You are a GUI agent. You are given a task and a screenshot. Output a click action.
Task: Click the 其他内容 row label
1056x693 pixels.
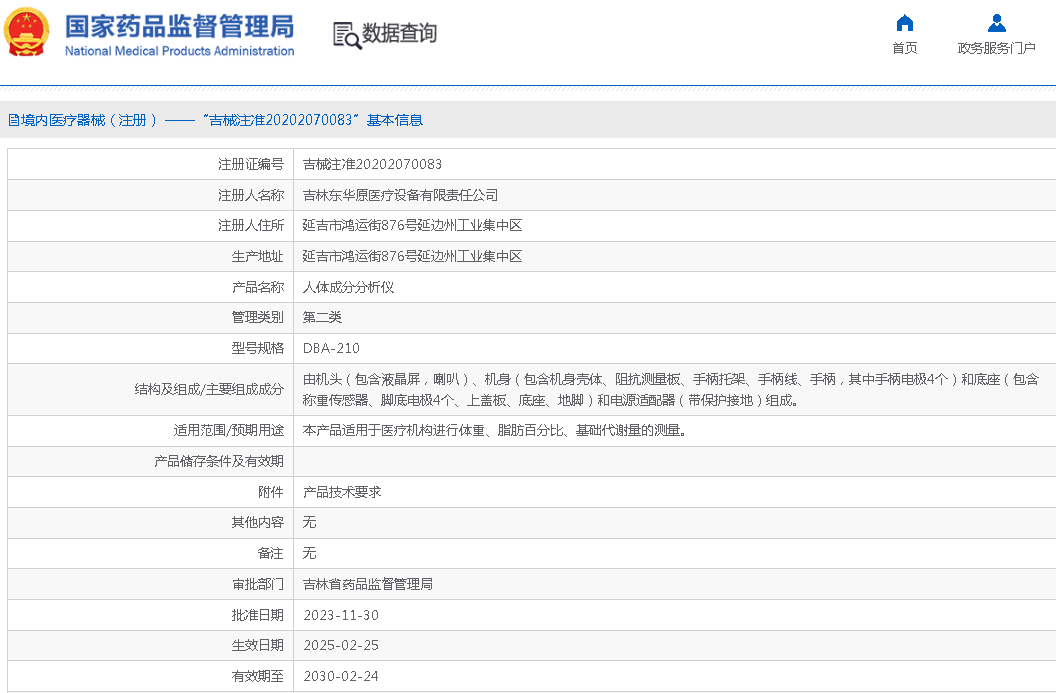point(257,523)
